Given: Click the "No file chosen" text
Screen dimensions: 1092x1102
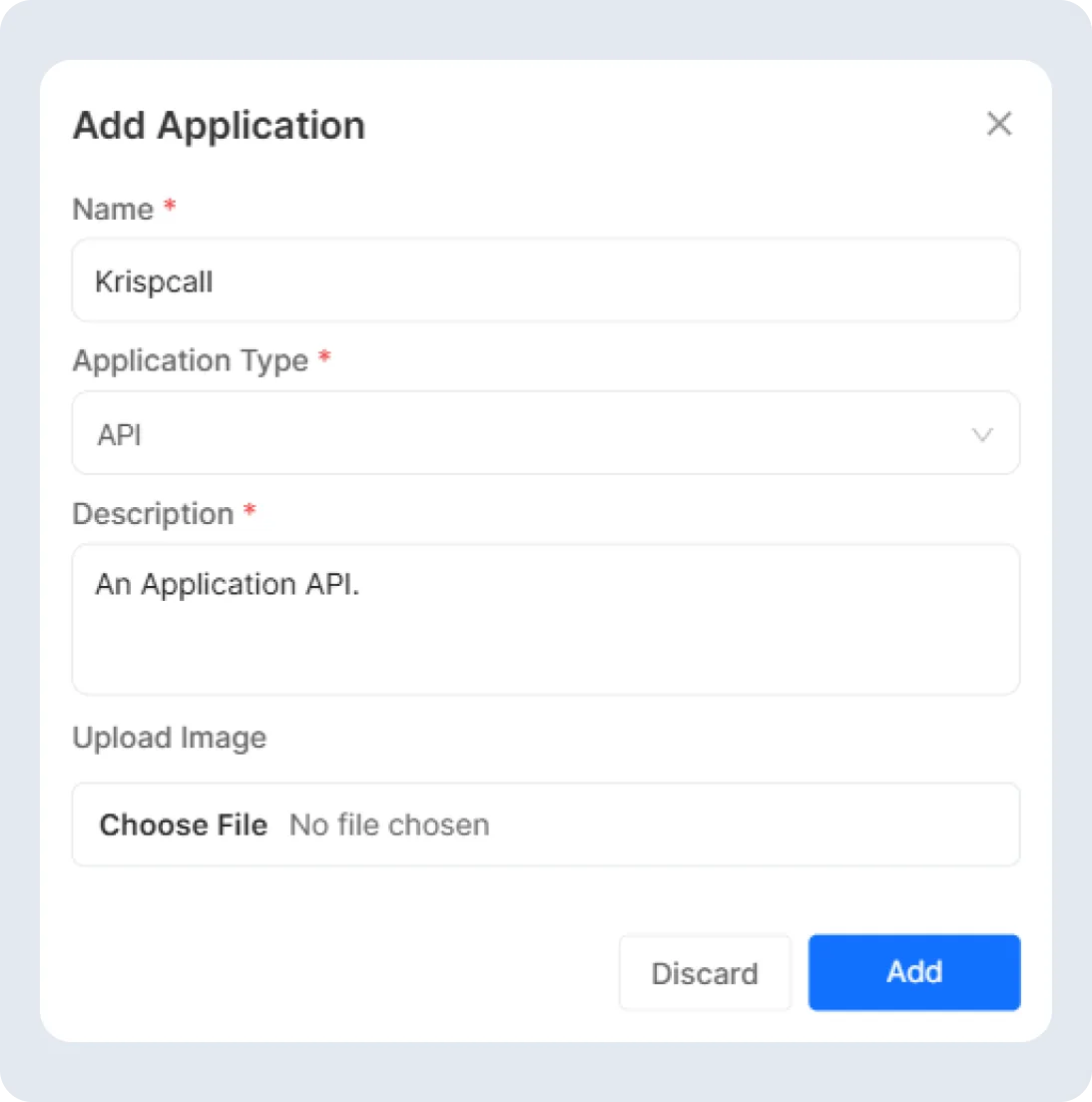Looking at the screenshot, I should pos(389,826).
